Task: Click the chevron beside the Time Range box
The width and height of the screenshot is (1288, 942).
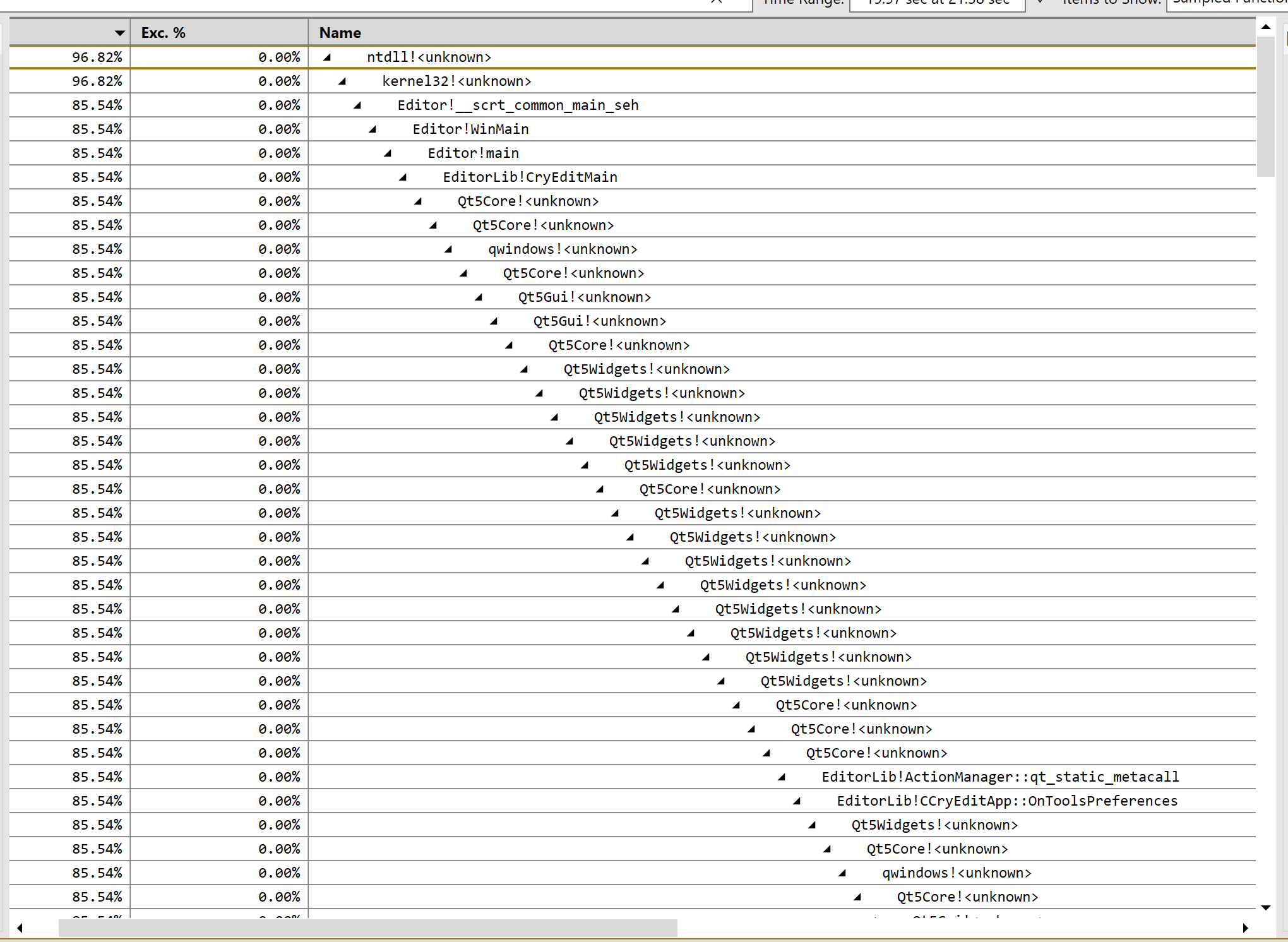Action: tap(1039, 3)
